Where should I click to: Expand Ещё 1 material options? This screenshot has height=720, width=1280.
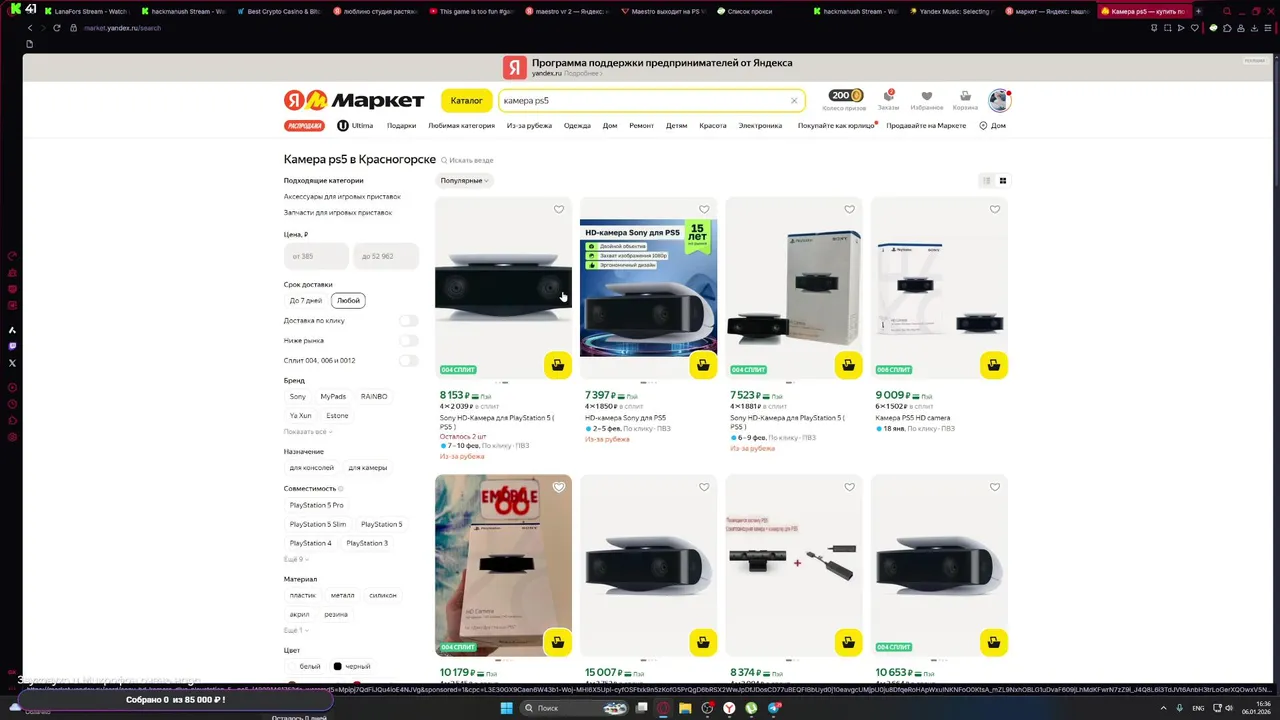click(296, 630)
